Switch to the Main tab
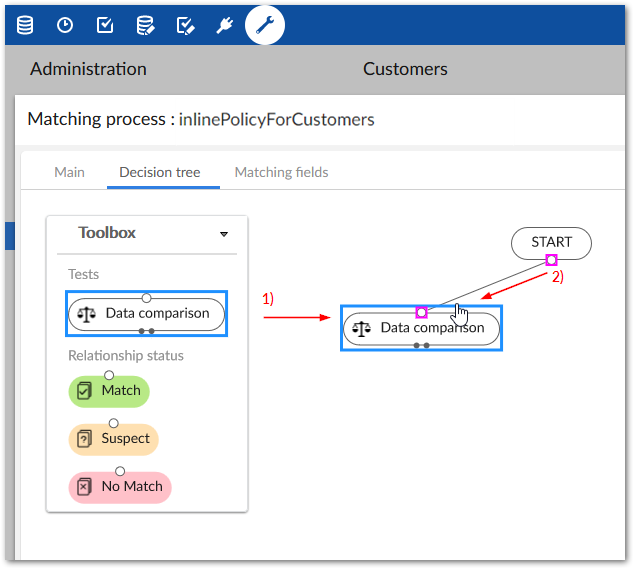Image resolution: width=634 pixels, height=569 pixels. coord(69,172)
